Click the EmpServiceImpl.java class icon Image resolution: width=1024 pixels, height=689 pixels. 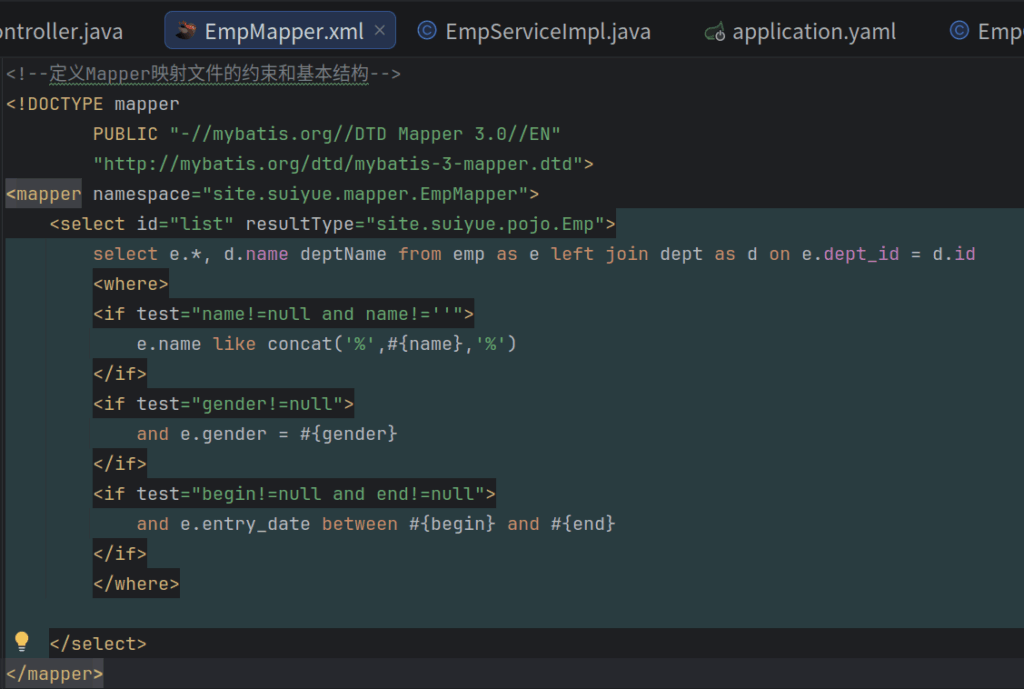click(x=426, y=31)
